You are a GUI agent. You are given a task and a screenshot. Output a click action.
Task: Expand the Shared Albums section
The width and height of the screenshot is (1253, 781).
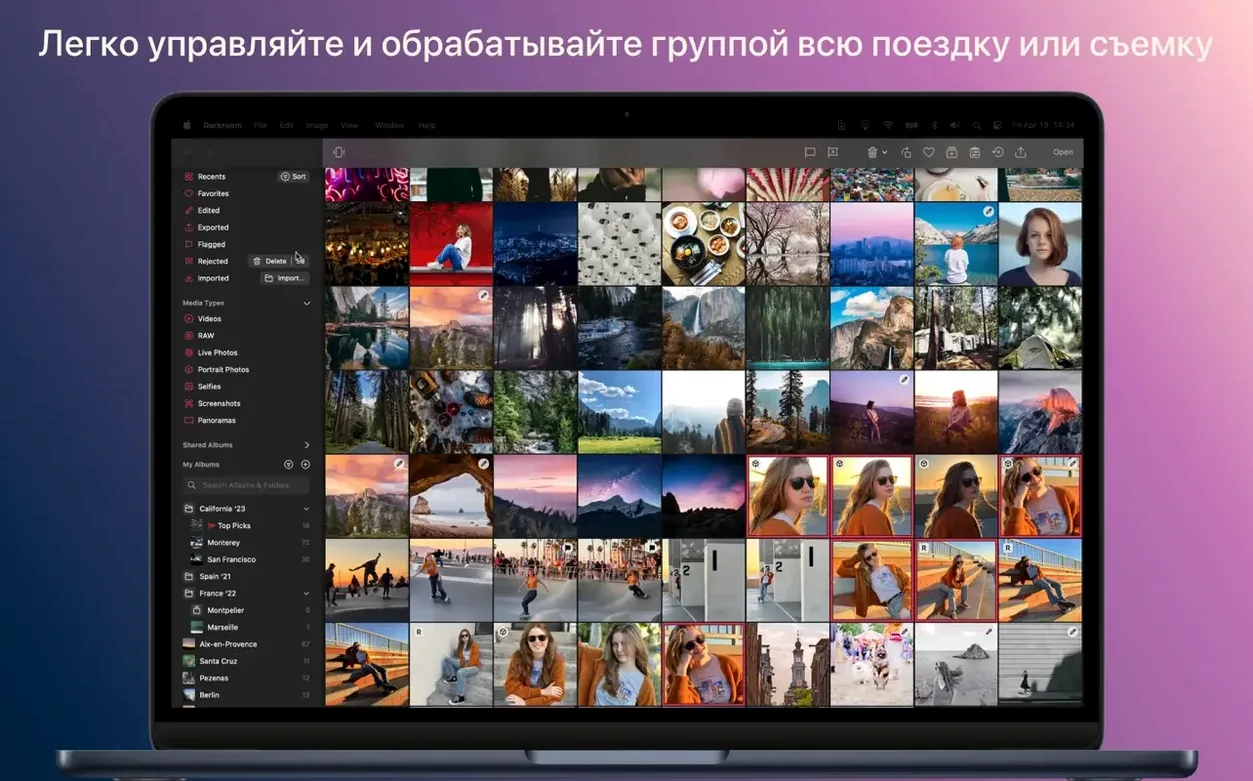click(x=307, y=445)
